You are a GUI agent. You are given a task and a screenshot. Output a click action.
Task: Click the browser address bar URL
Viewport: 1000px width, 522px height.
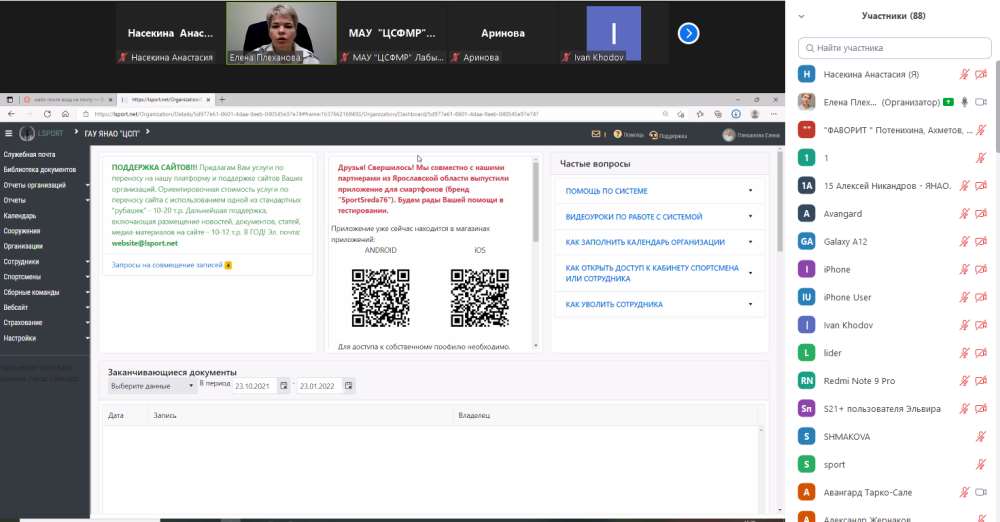[317, 114]
